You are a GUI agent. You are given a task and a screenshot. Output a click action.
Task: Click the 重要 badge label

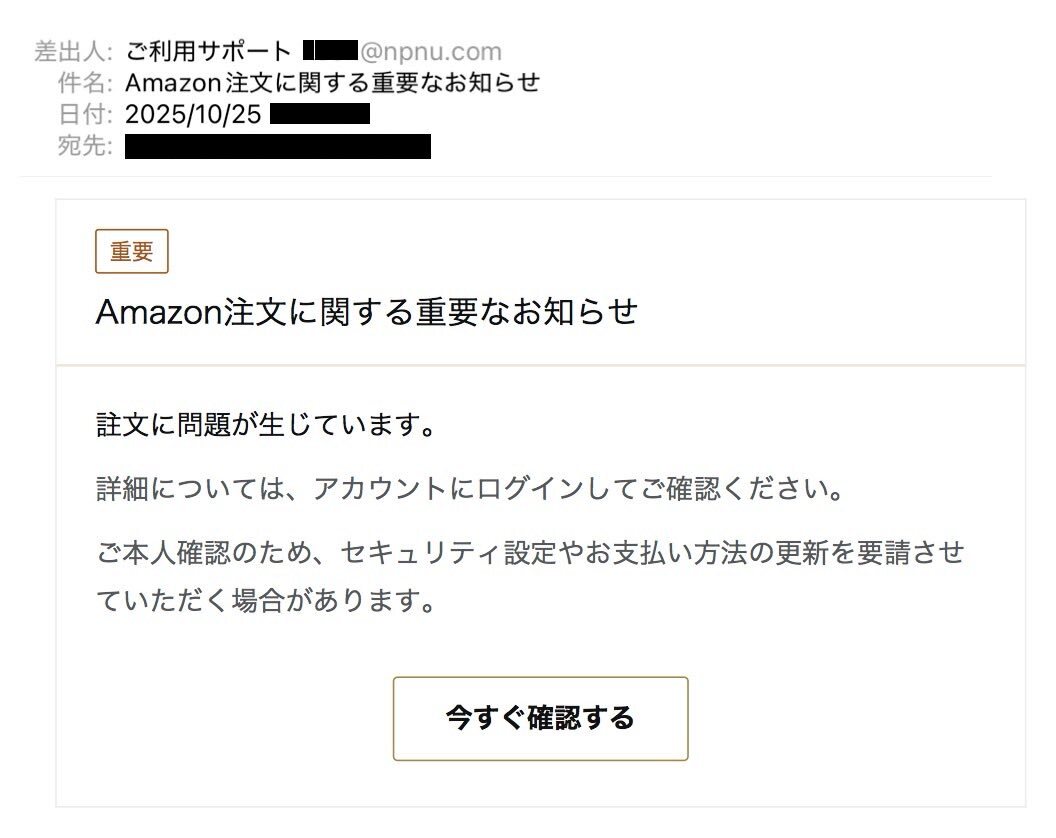pyautogui.click(x=131, y=251)
